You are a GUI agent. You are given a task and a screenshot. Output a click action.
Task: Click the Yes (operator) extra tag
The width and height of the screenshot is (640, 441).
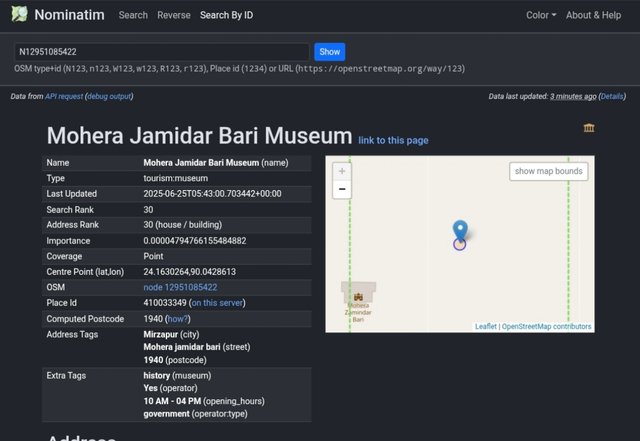coord(170,388)
